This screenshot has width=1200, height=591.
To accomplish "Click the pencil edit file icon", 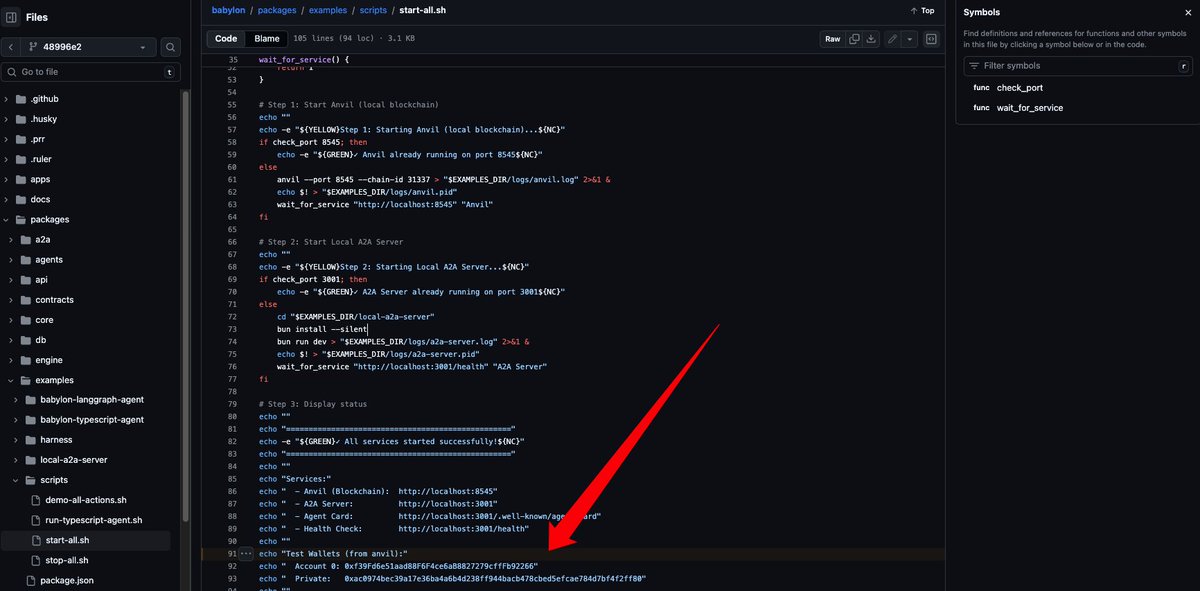I will click(x=893, y=39).
